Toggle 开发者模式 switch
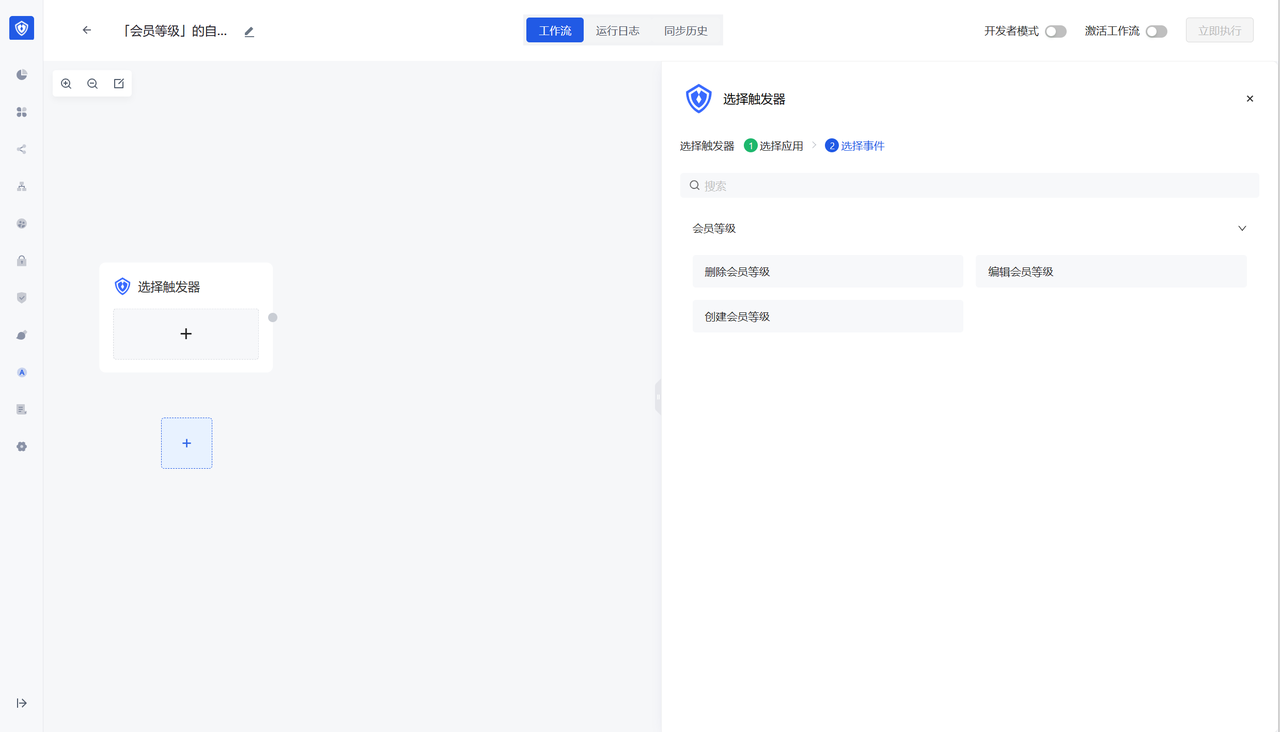 (1055, 32)
